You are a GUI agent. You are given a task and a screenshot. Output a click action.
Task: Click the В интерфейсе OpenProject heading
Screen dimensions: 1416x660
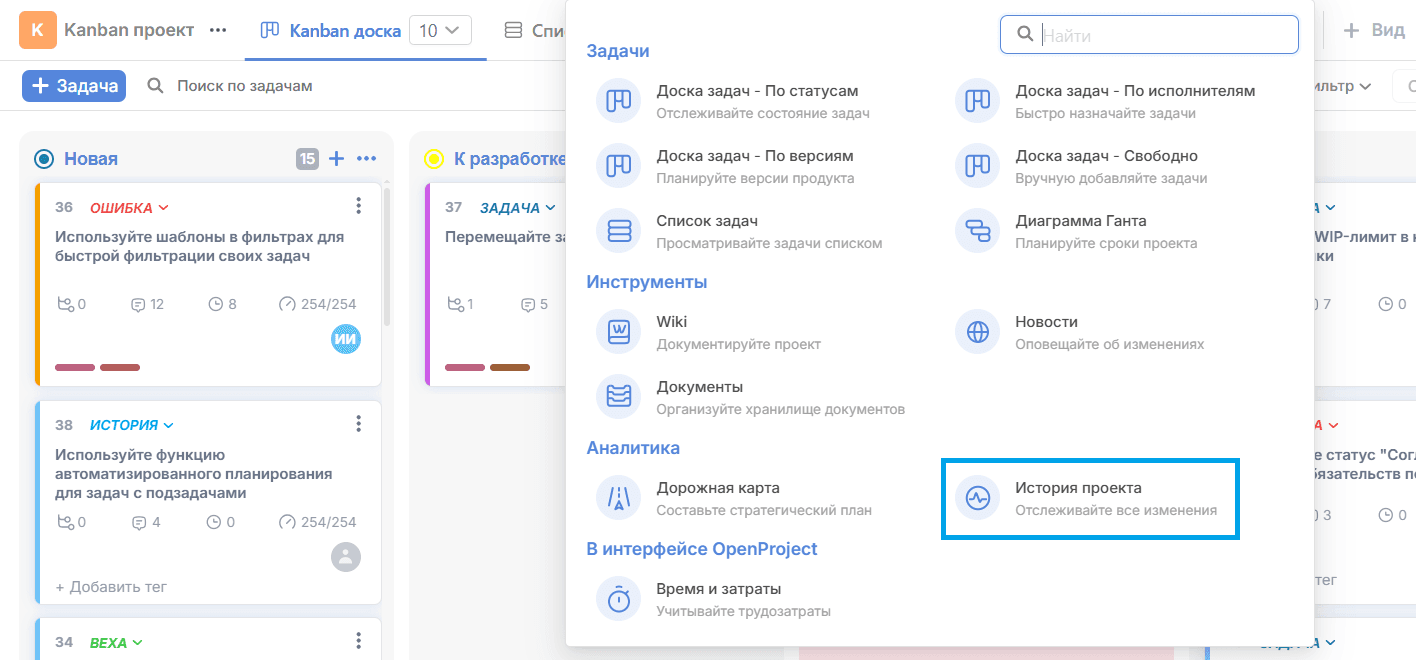702,549
